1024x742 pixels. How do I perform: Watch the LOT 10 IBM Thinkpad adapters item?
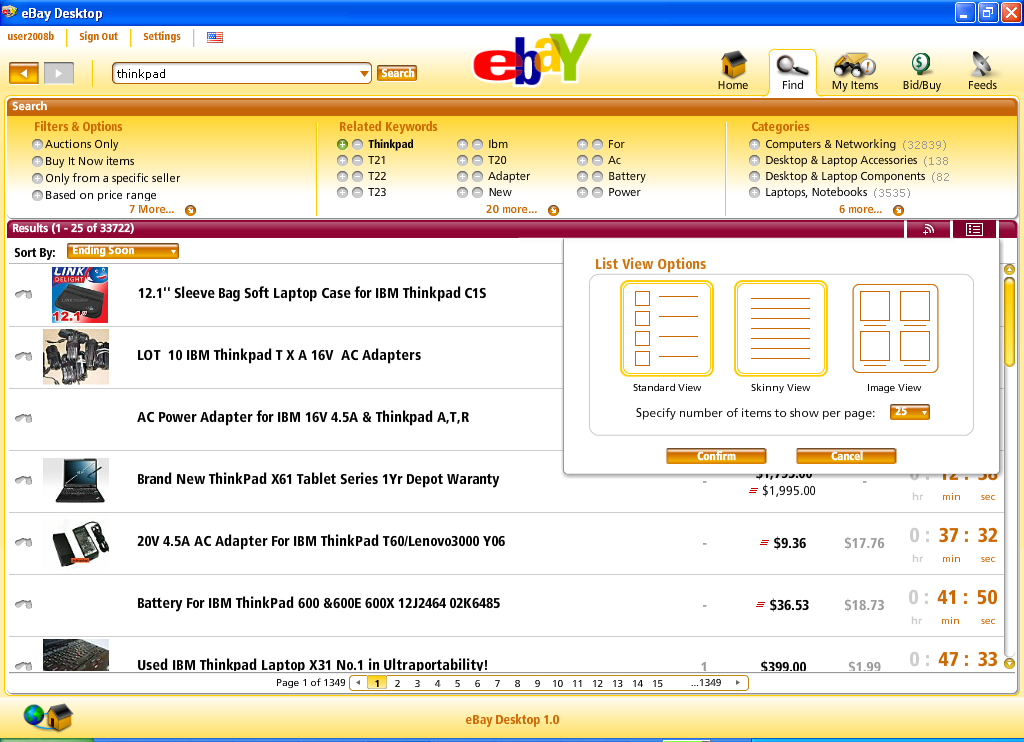pyautogui.click(x=24, y=356)
